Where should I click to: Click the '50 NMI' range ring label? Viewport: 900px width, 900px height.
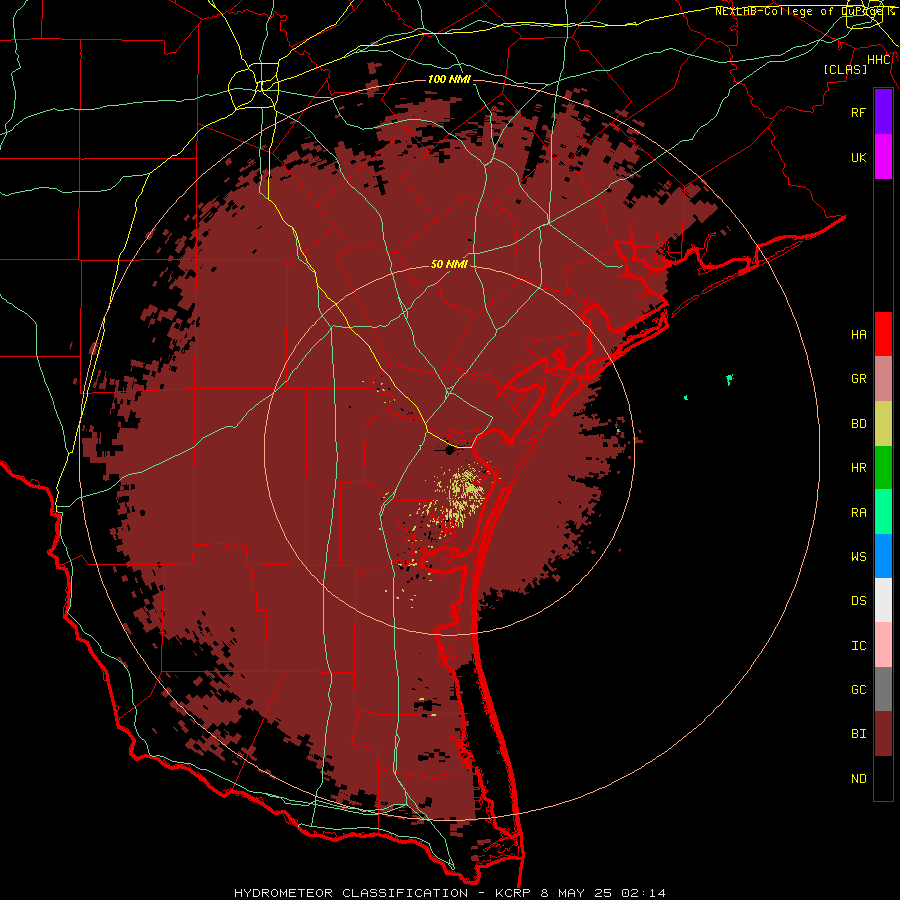click(x=449, y=264)
